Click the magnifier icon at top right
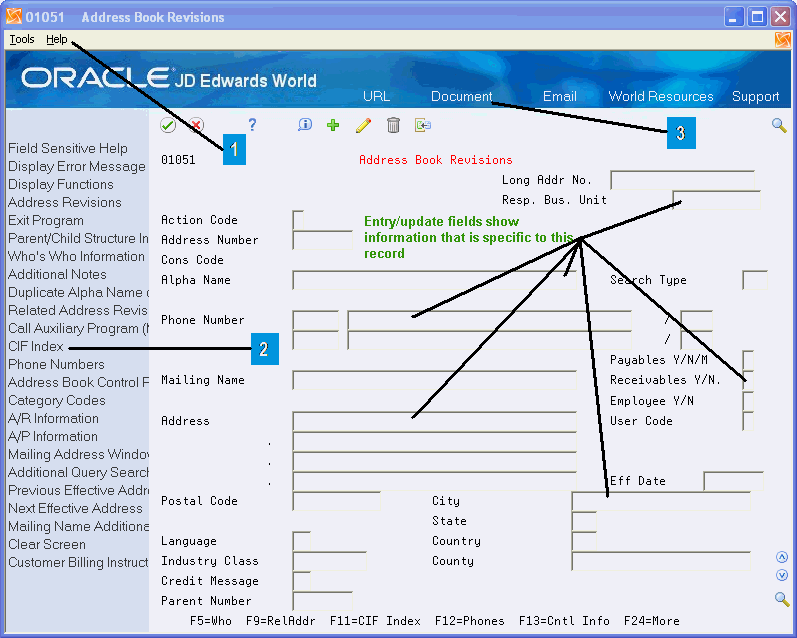 click(x=779, y=125)
